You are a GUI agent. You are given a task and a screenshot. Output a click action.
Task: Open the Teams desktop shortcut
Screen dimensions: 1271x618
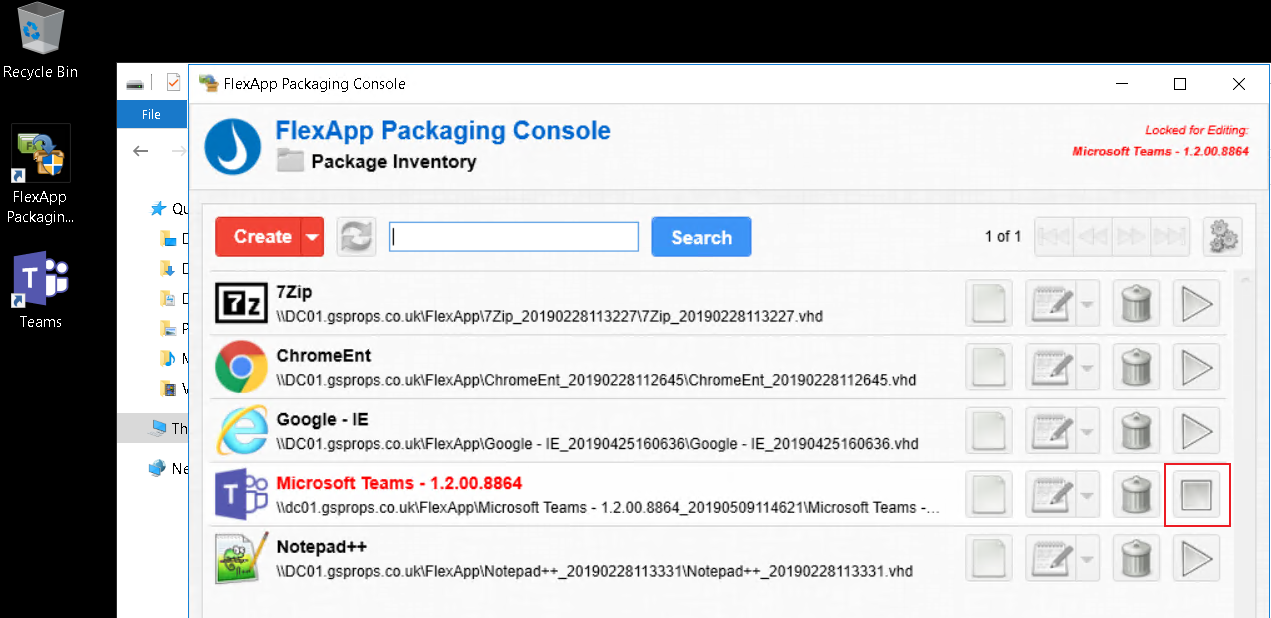pyautogui.click(x=40, y=290)
